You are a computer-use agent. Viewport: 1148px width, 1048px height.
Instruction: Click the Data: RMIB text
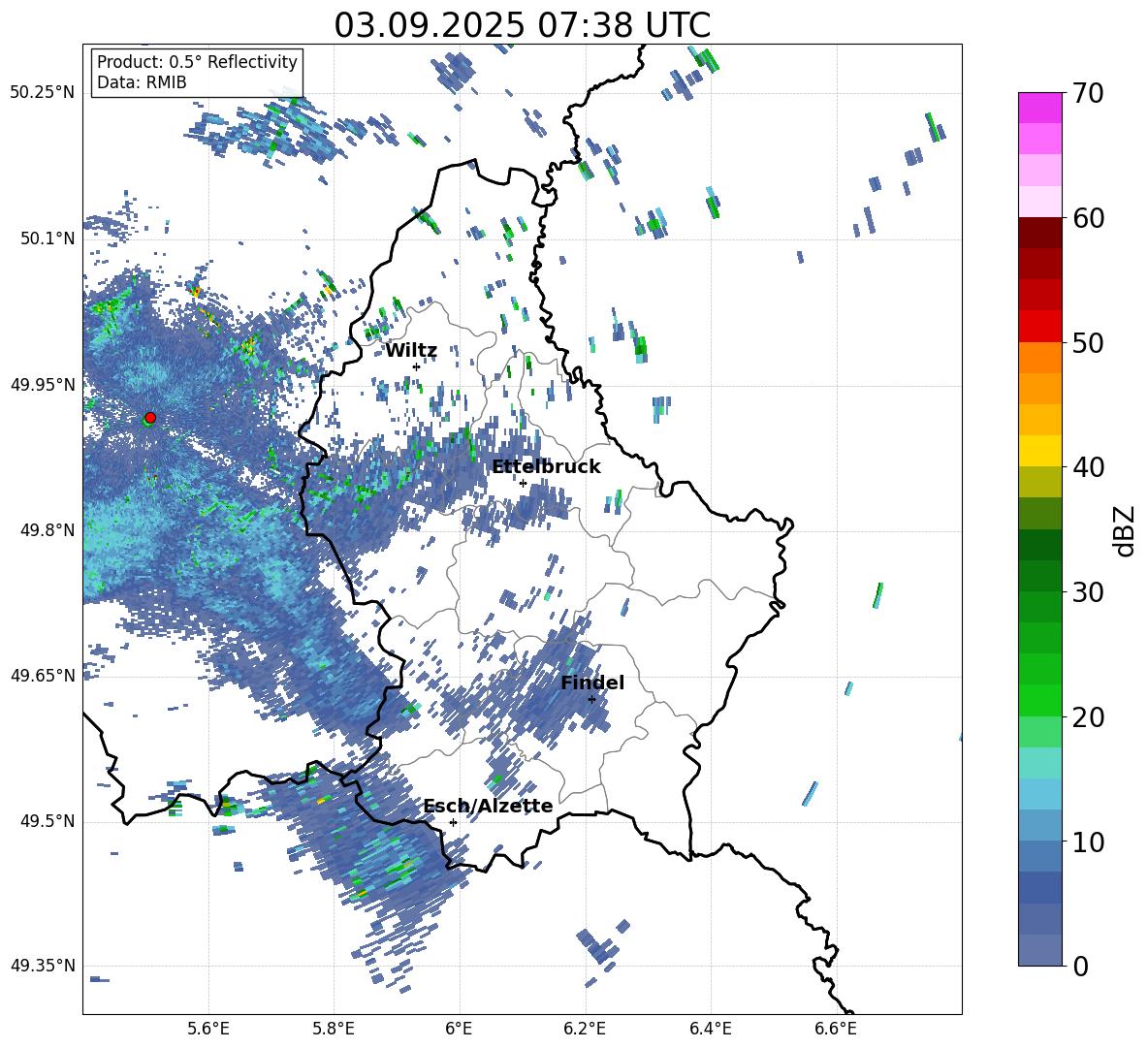pyautogui.click(x=142, y=82)
